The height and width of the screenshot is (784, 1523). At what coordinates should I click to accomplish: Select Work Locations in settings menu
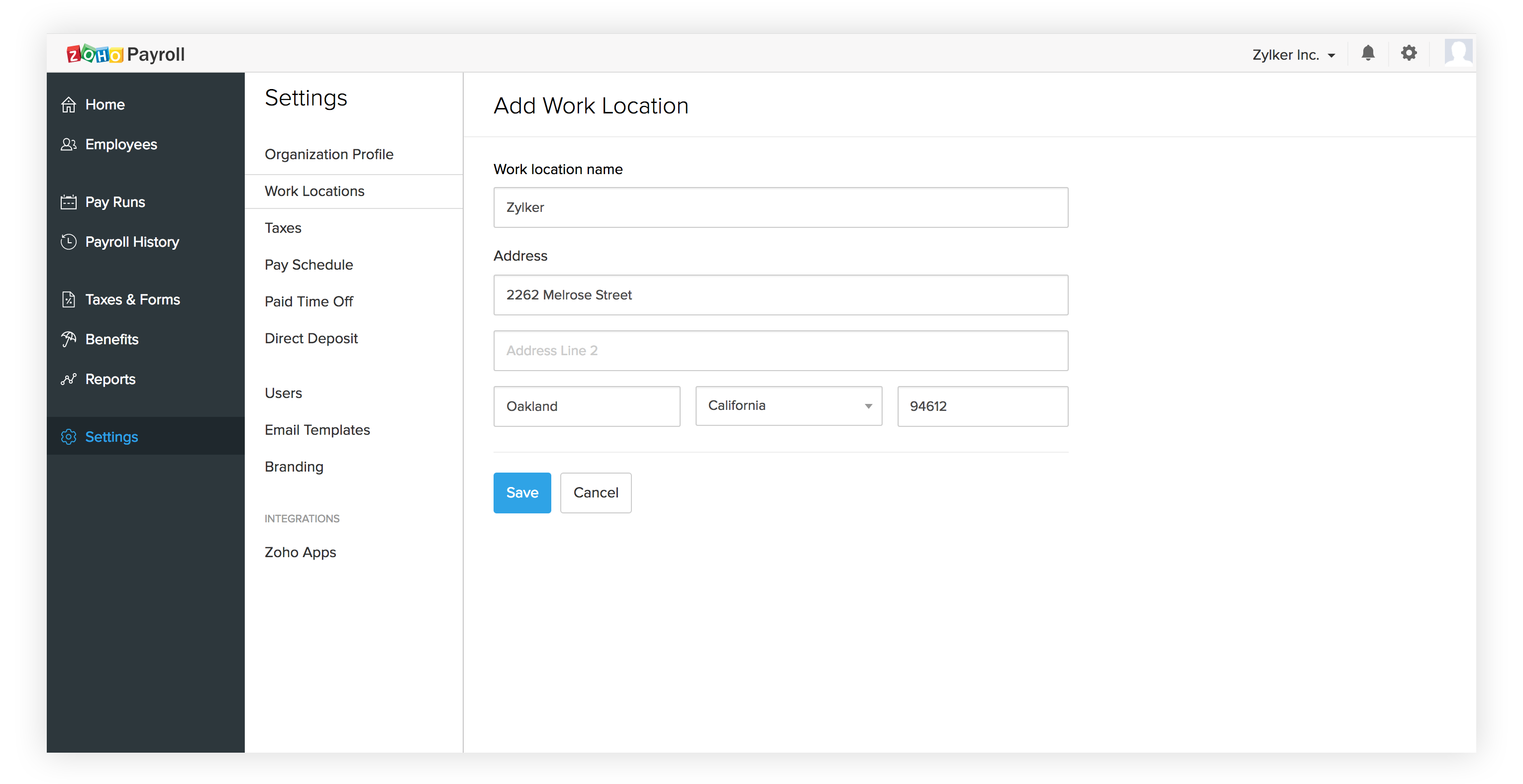point(314,191)
